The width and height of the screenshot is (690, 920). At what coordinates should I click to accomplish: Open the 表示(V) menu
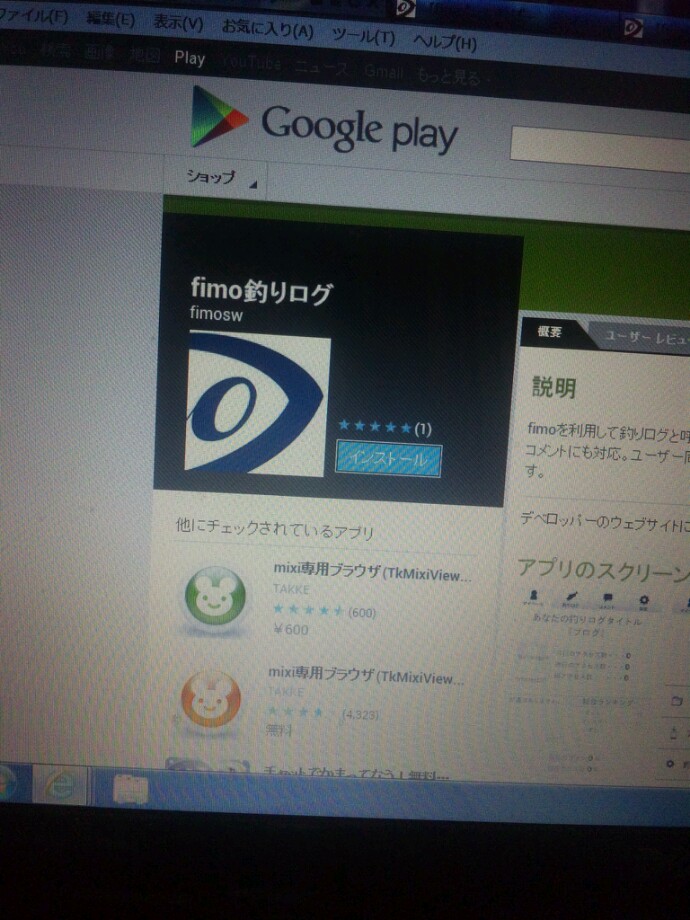[x=178, y=23]
